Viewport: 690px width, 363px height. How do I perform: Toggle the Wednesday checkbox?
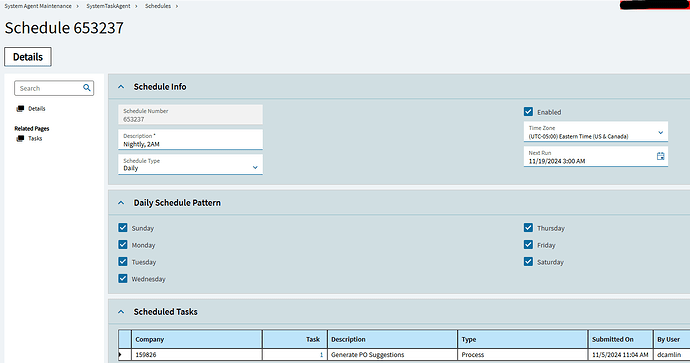[x=123, y=279]
